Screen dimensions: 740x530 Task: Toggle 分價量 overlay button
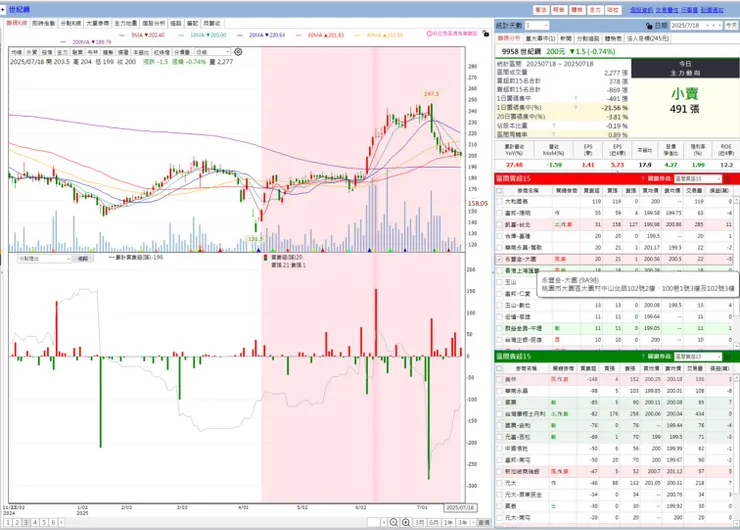(182, 52)
